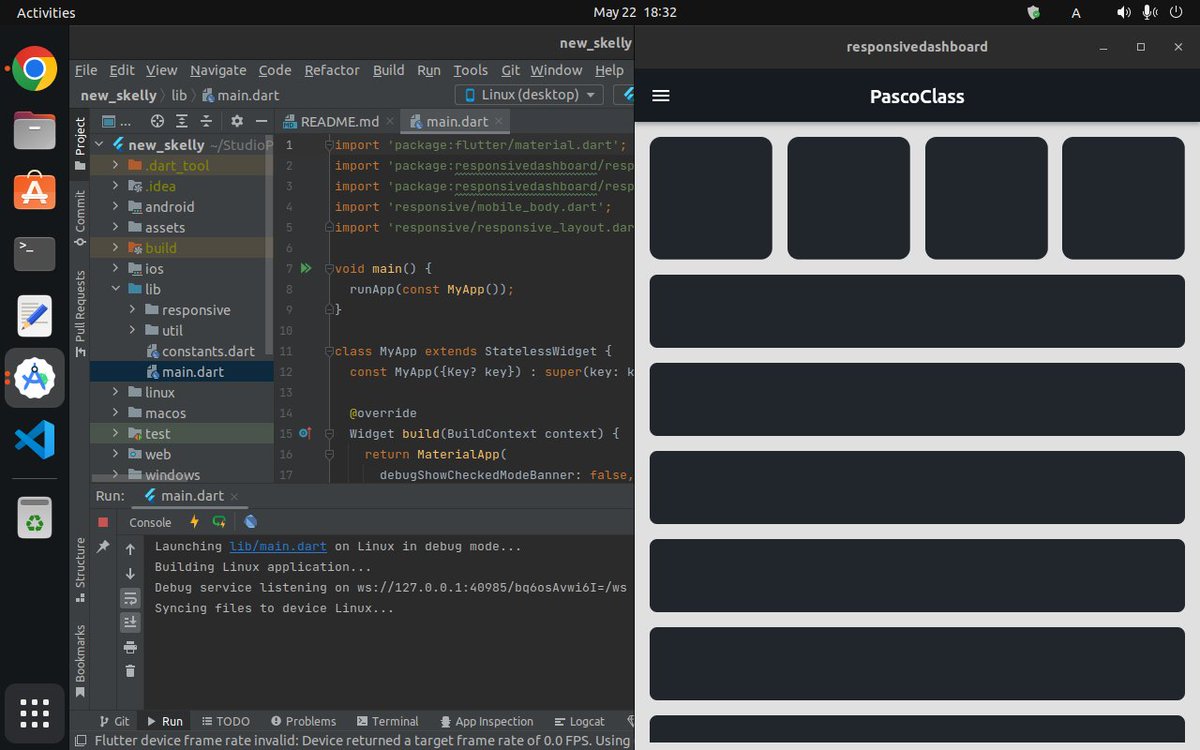Launch Google Chrome from the dock
The image size is (1200, 750).
click(35, 69)
